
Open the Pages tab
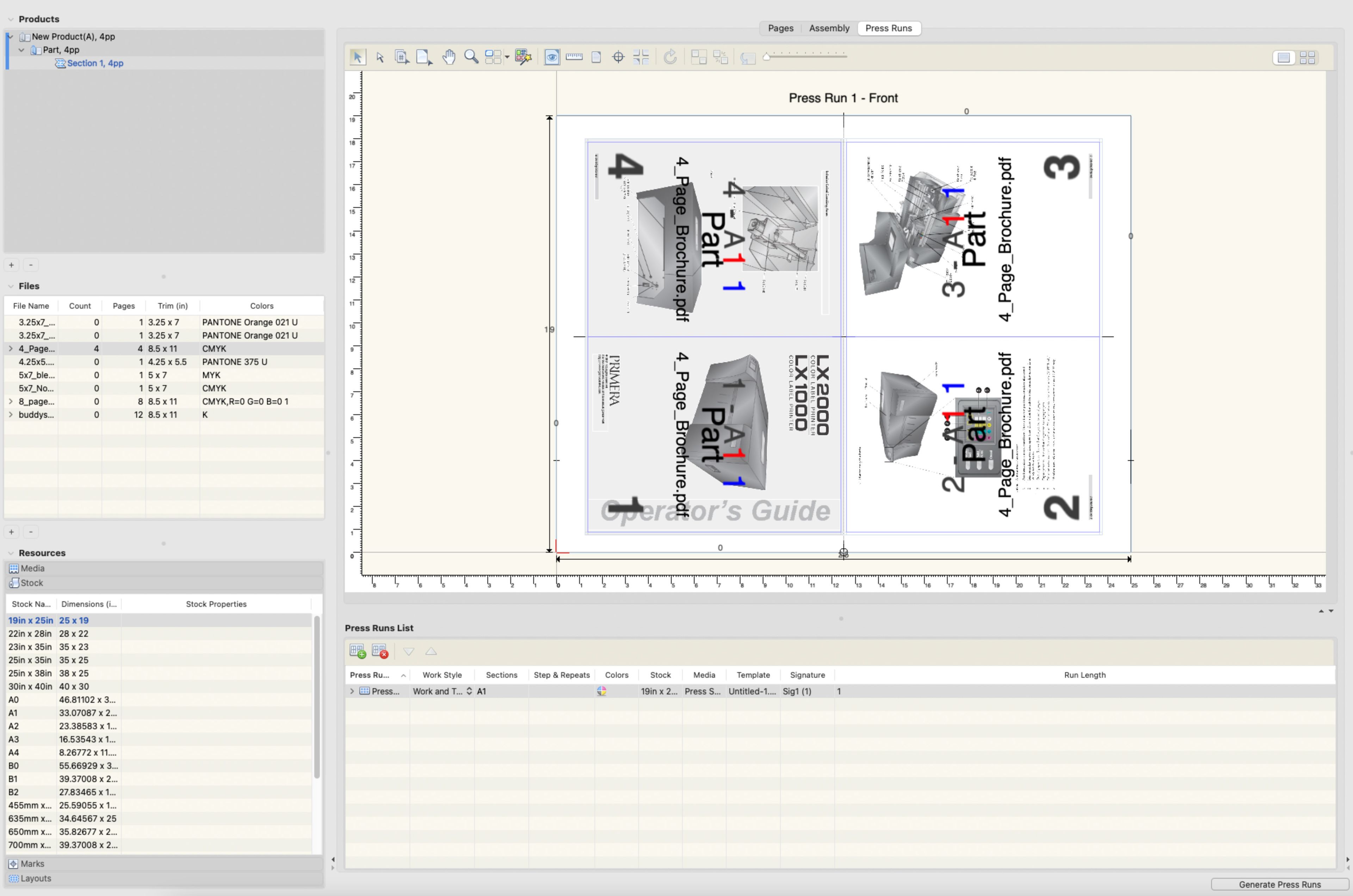tap(780, 29)
